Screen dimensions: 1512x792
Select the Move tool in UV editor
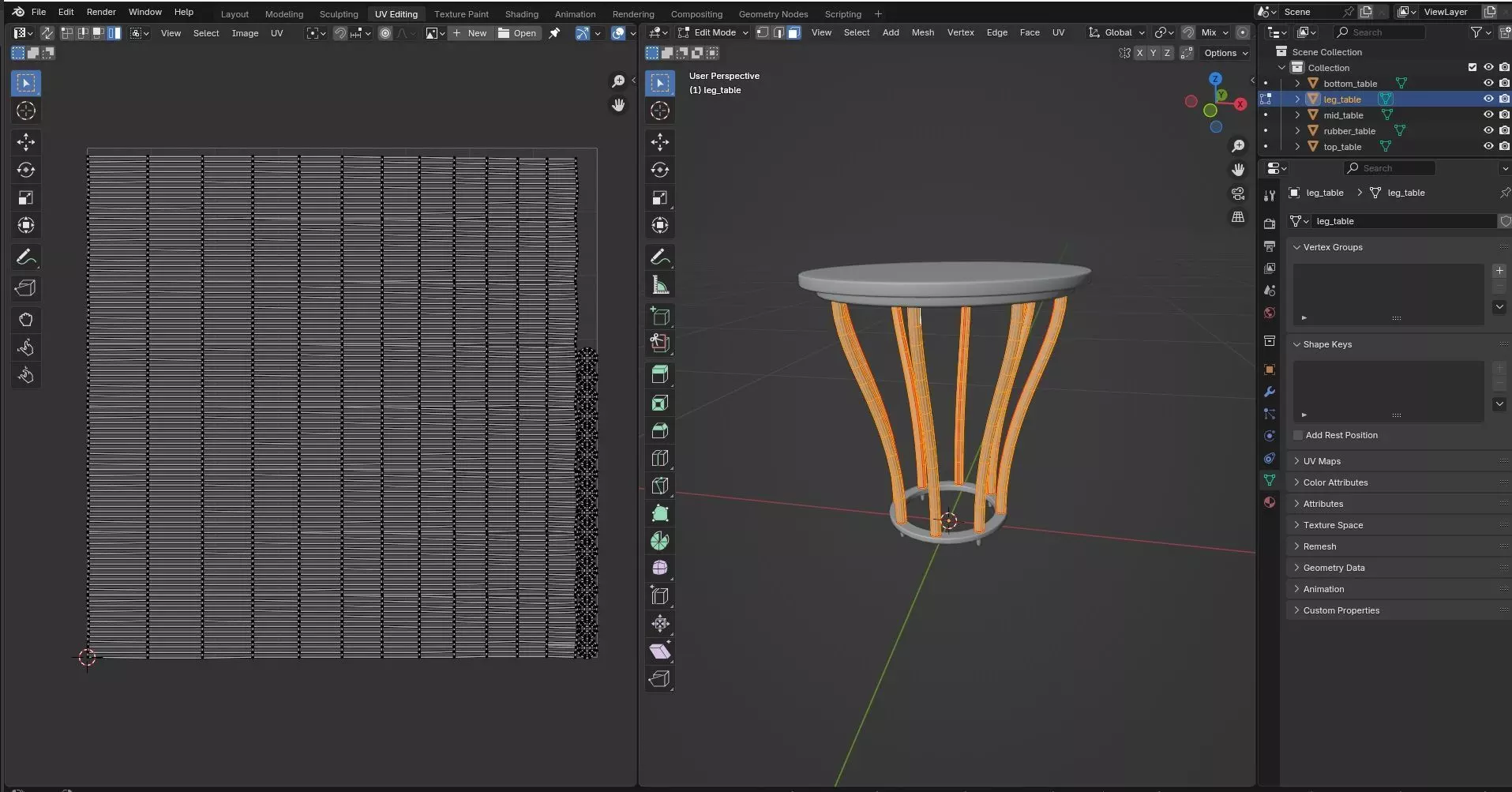[x=26, y=142]
